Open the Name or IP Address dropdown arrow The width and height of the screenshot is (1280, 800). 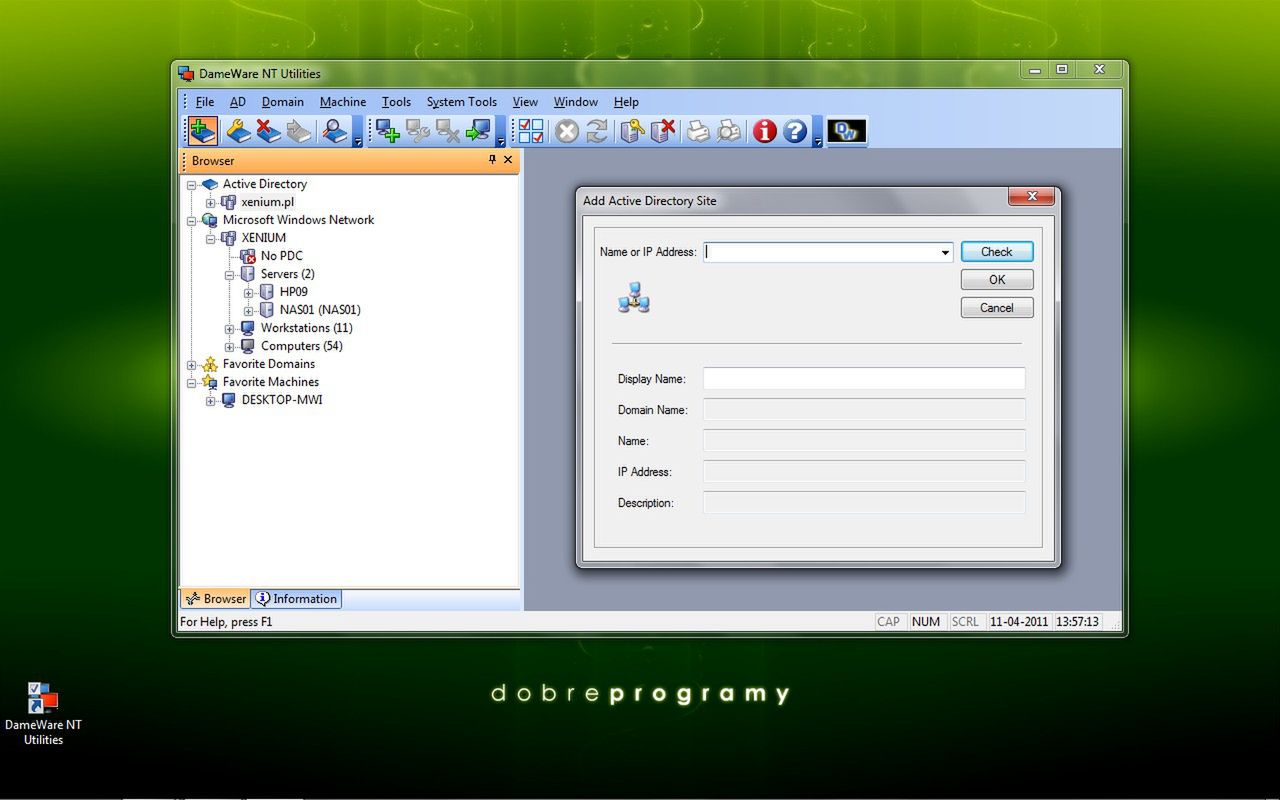point(945,252)
